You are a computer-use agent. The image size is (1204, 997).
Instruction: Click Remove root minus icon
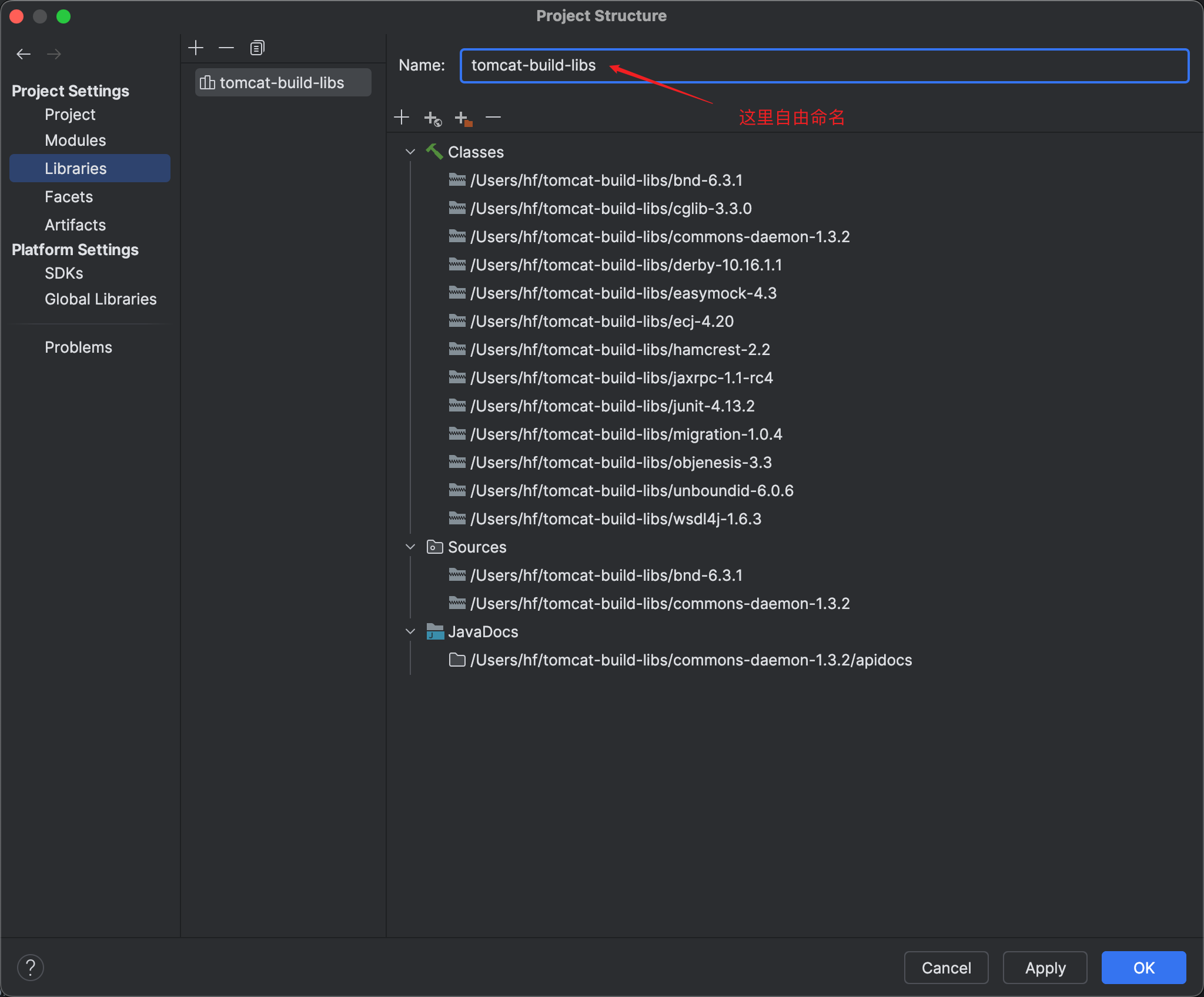(x=493, y=117)
